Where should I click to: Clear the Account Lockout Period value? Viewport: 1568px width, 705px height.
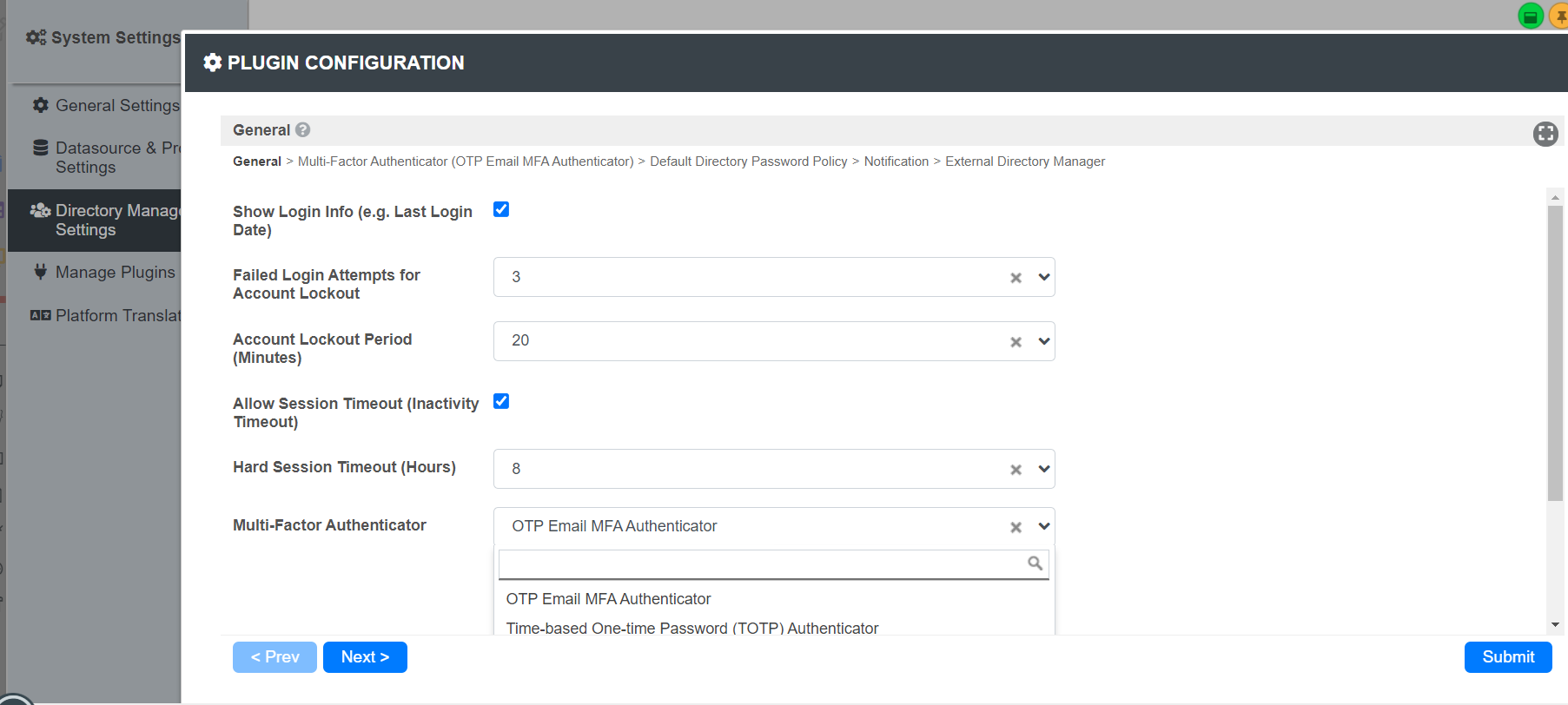pyautogui.click(x=1016, y=342)
